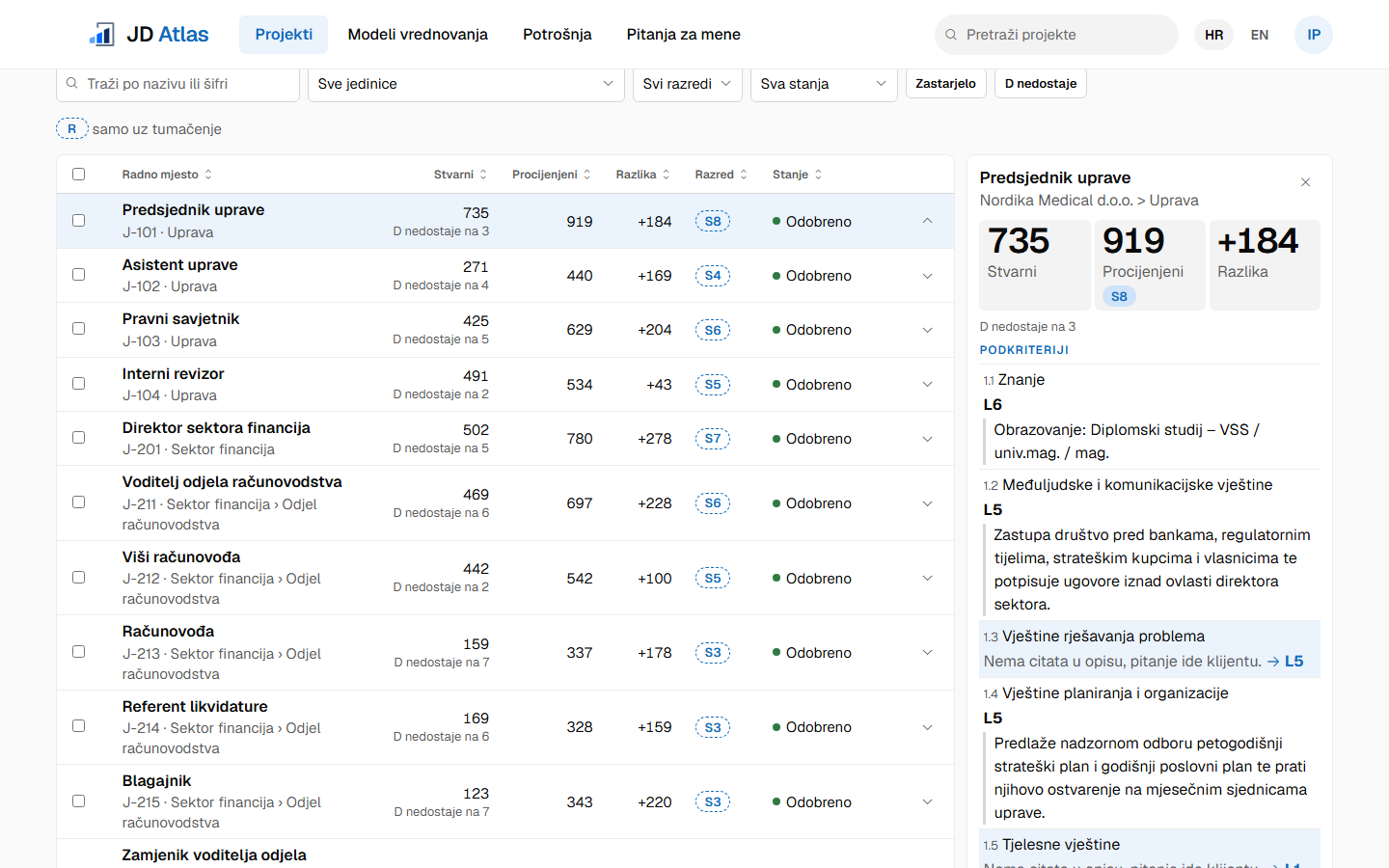Sort by Procijenjeni column

(551, 175)
